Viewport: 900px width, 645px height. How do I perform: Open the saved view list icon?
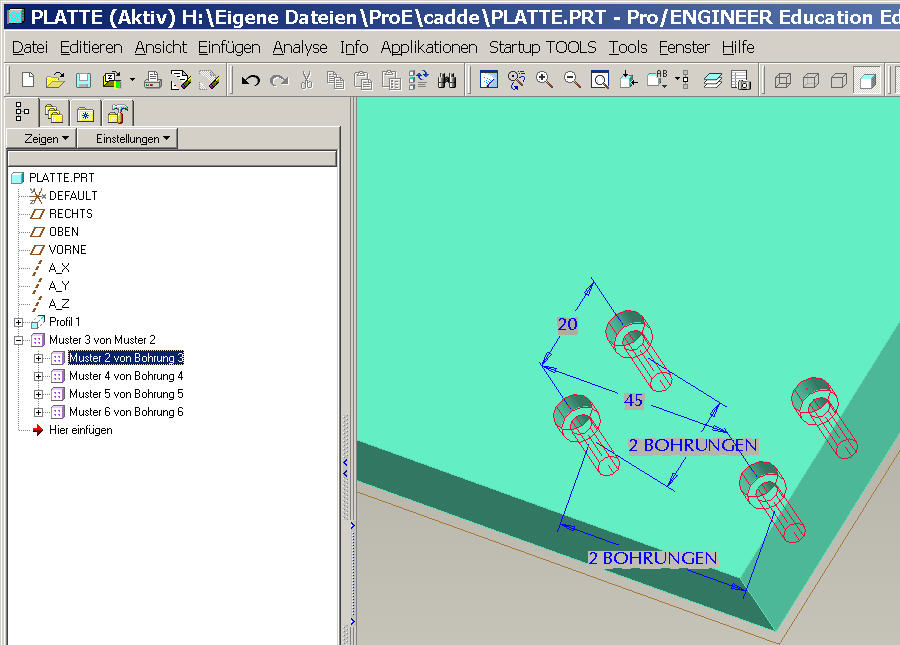tap(657, 80)
